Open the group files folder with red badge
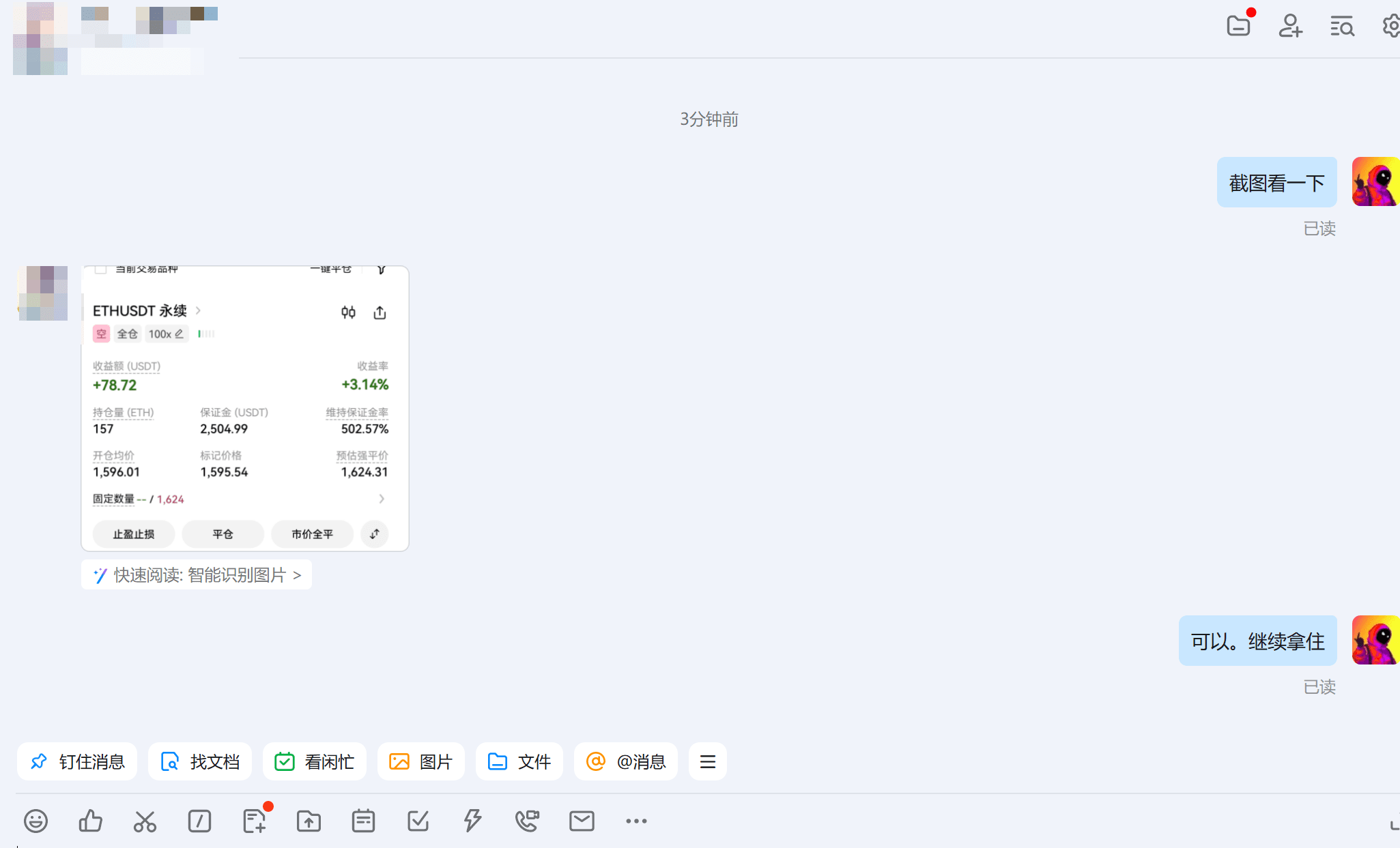Image resolution: width=1400 pixels, height=848 pixels. coord(1239,26)
